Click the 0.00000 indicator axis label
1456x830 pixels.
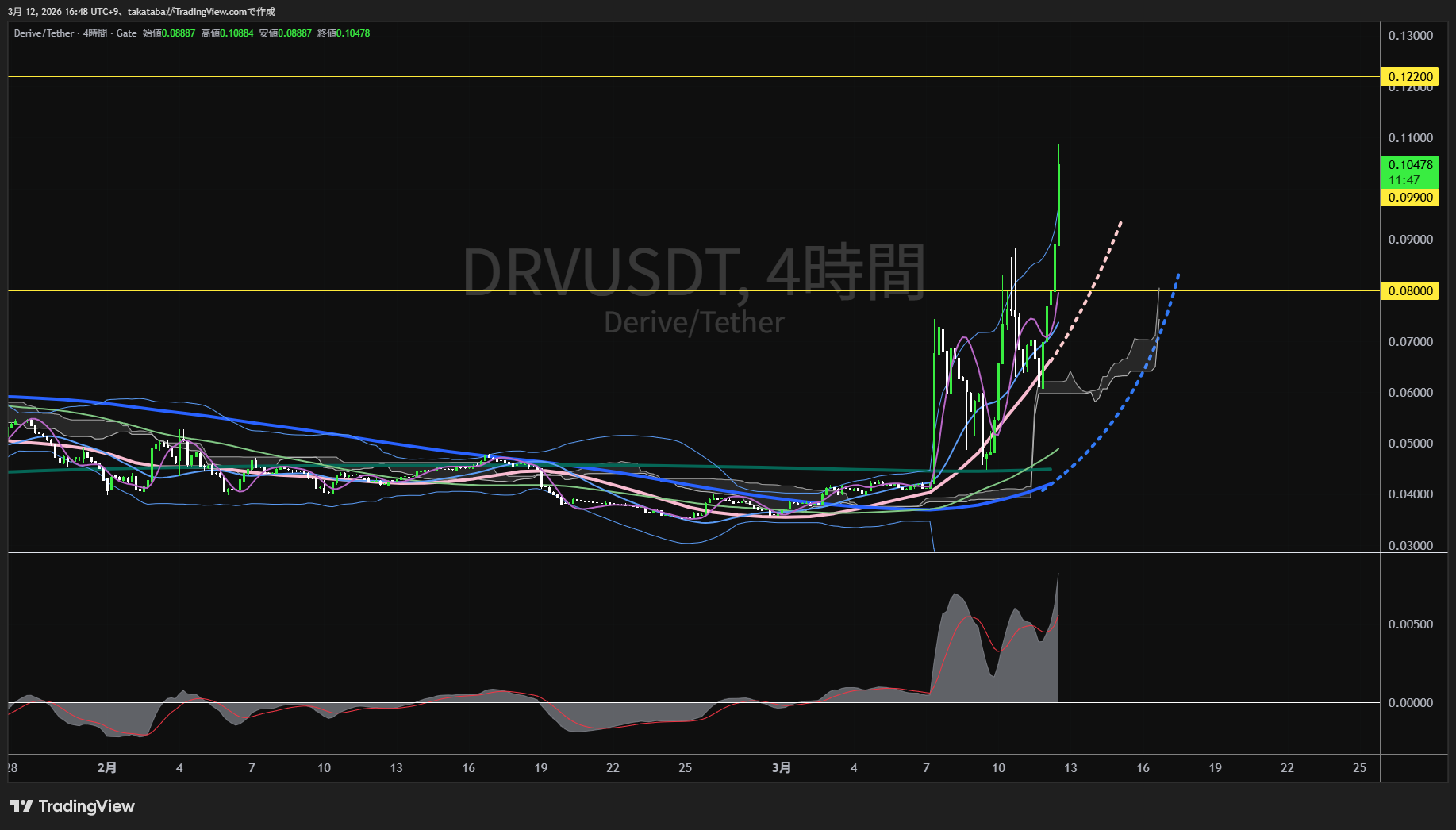[x=1410, y=703]
